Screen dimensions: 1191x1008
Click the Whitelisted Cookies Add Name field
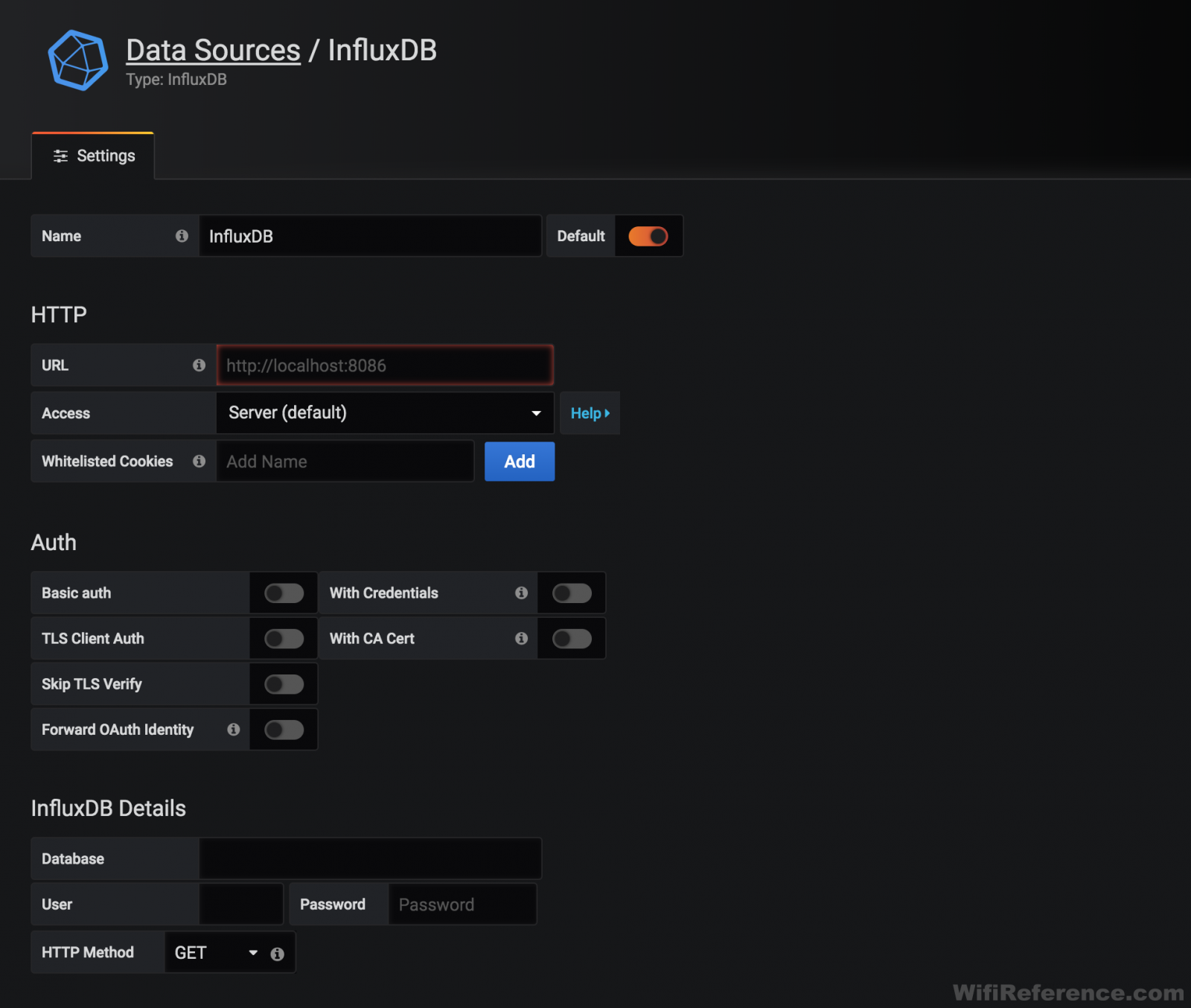point(345,461)
